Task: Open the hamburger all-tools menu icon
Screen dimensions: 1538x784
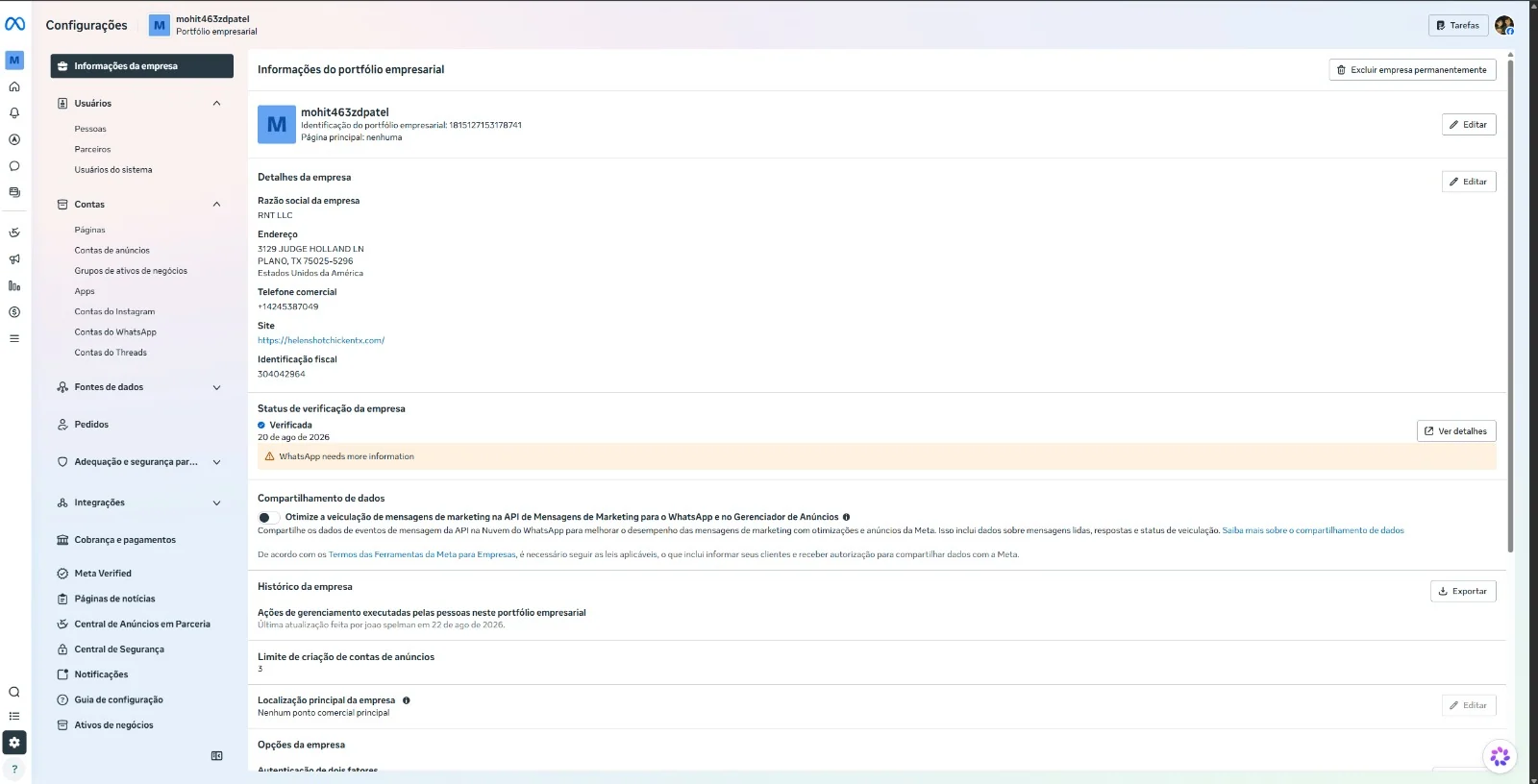Action: 14,338
